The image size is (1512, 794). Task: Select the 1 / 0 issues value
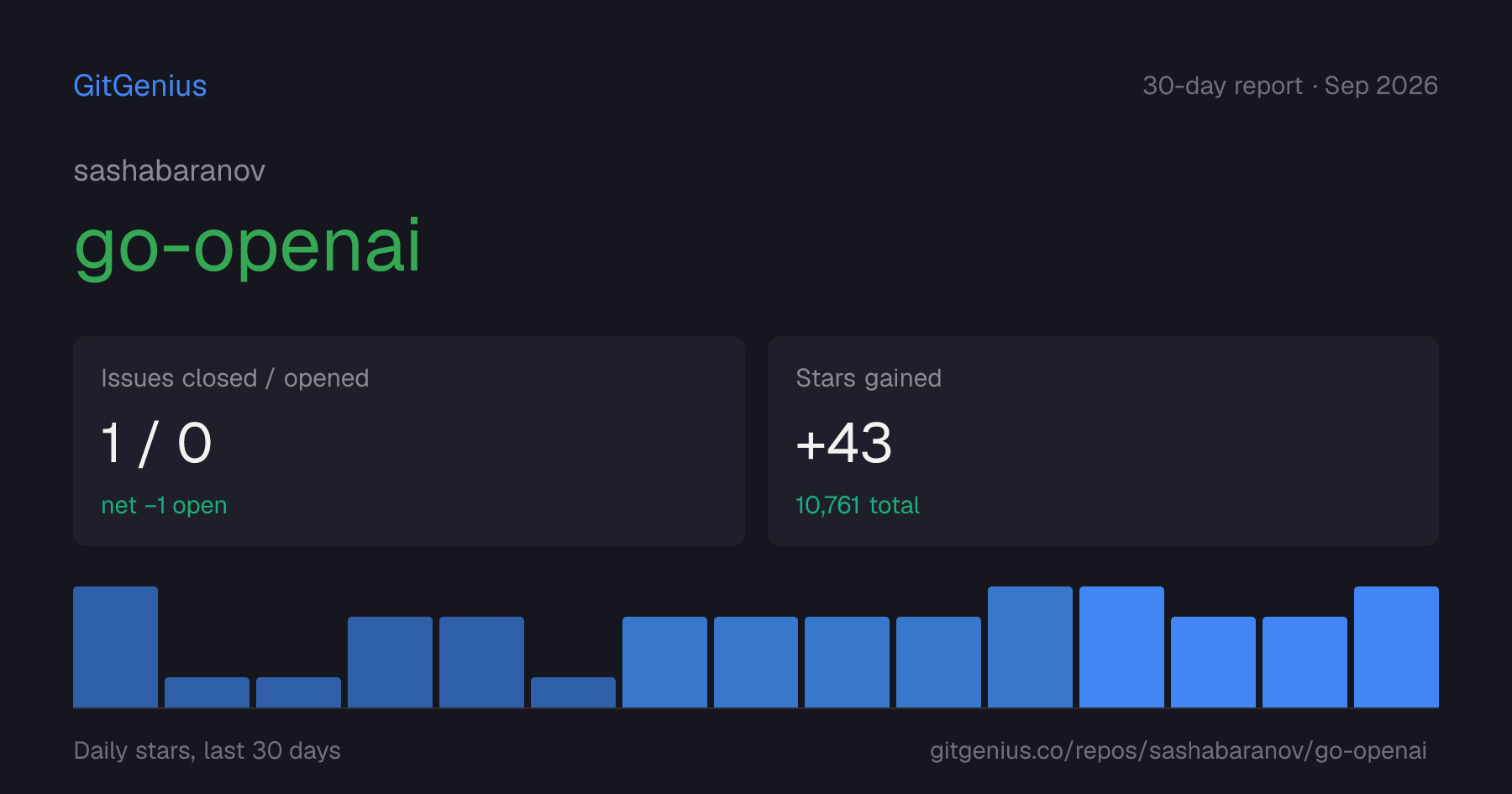coord(156,443)
